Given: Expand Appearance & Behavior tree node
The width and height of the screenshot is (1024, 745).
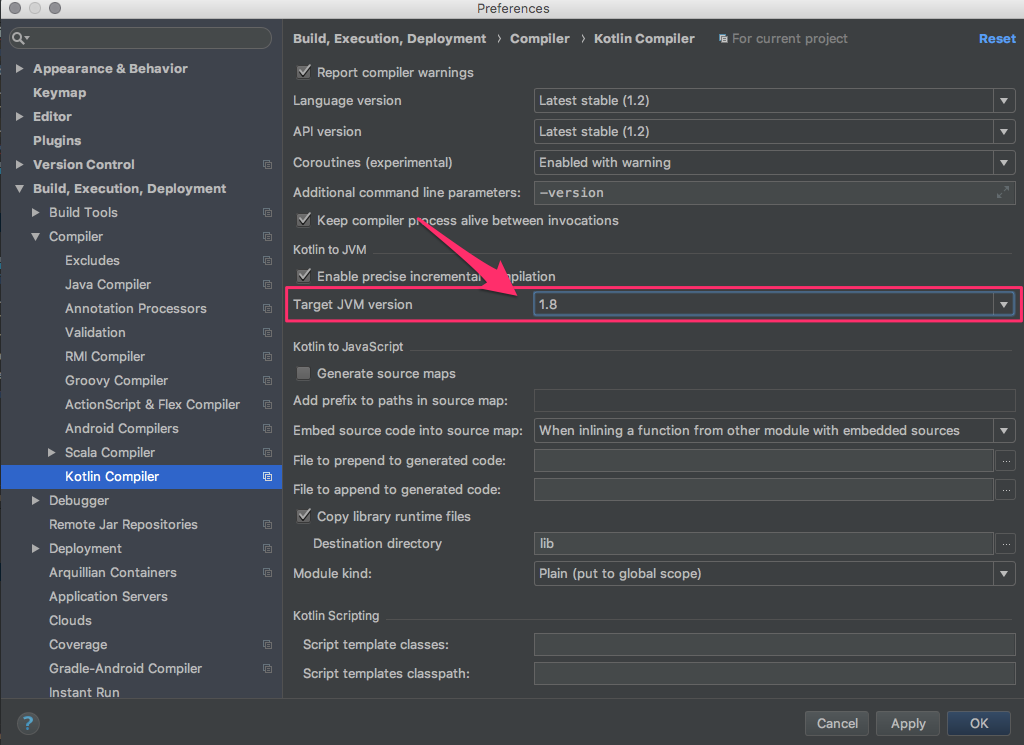Looking at the screenshot, I should (x=20, y=69).
